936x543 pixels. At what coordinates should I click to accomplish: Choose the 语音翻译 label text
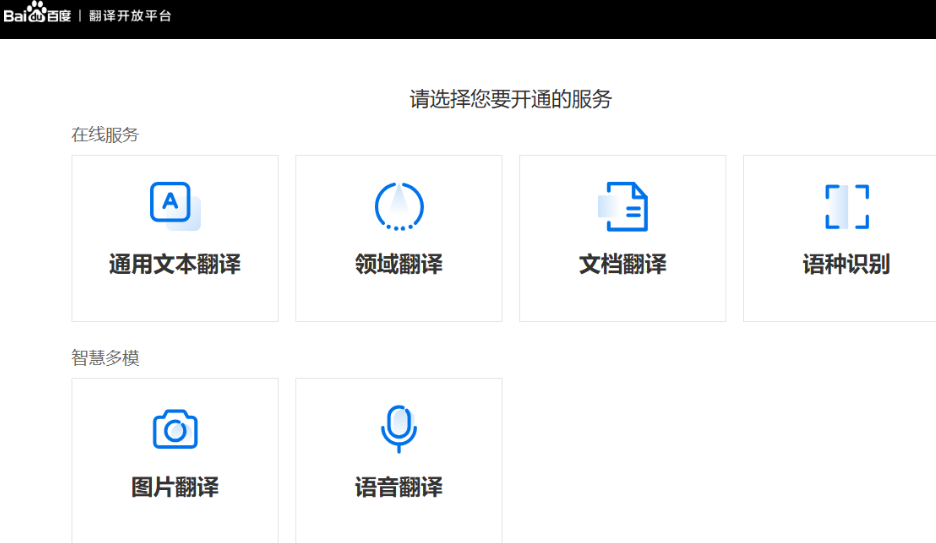coord(399,488)
